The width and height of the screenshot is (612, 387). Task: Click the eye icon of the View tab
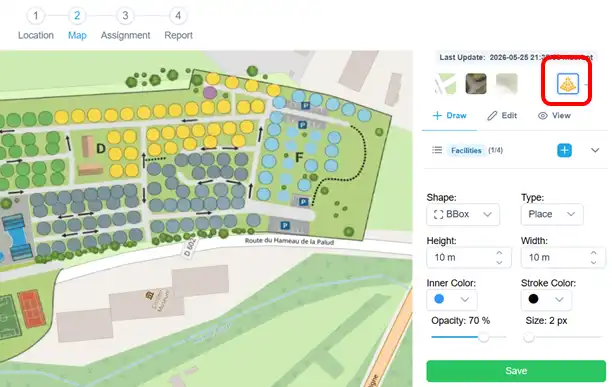[x=543, y=115]
